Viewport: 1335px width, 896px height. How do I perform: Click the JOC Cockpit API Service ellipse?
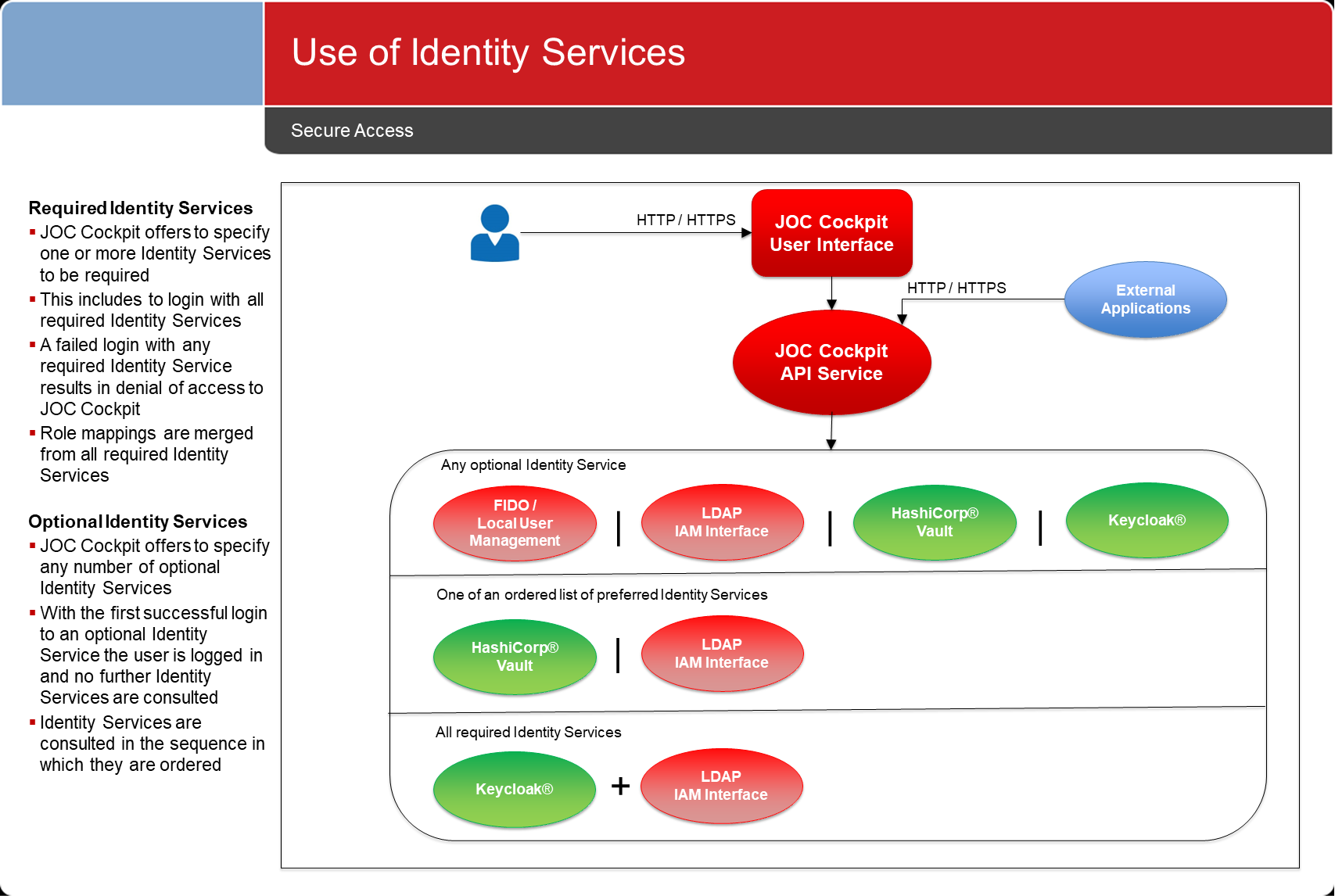831,362
